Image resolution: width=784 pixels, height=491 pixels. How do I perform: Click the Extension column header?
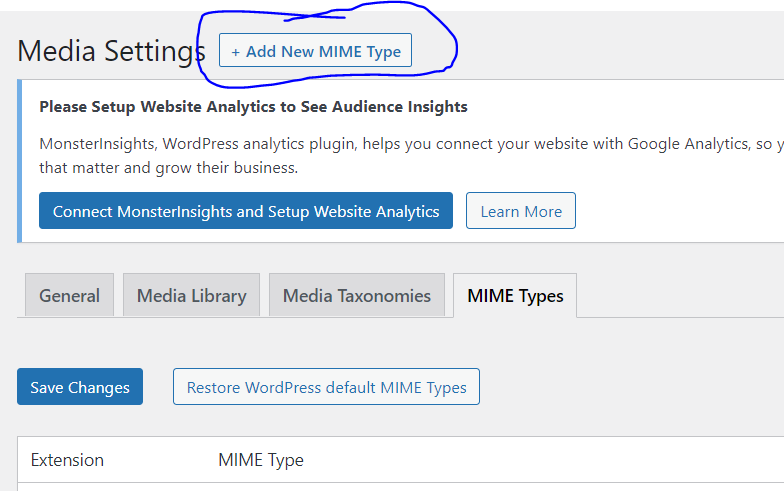(67, 460)
